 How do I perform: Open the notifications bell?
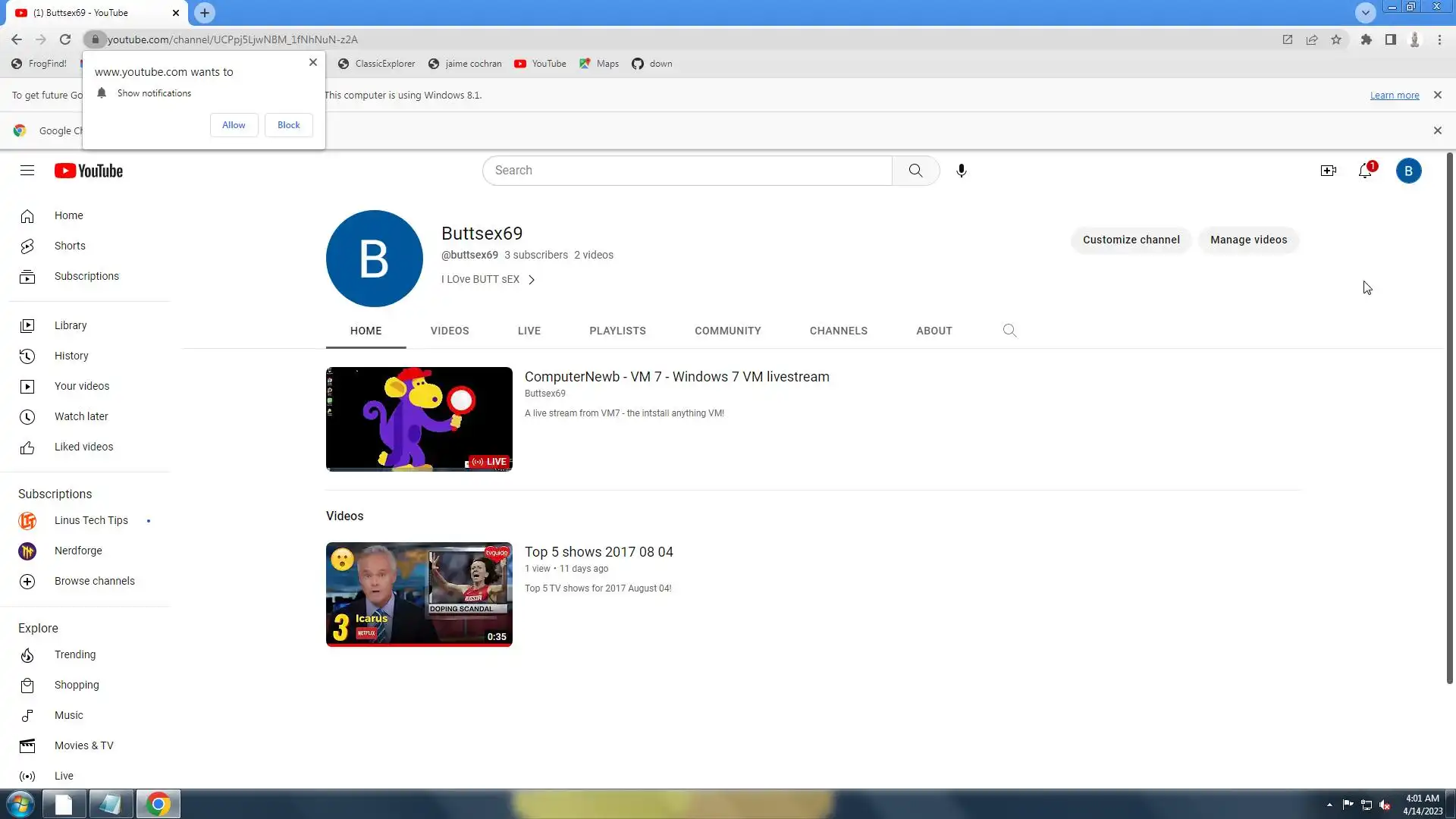click(1365, 171)
